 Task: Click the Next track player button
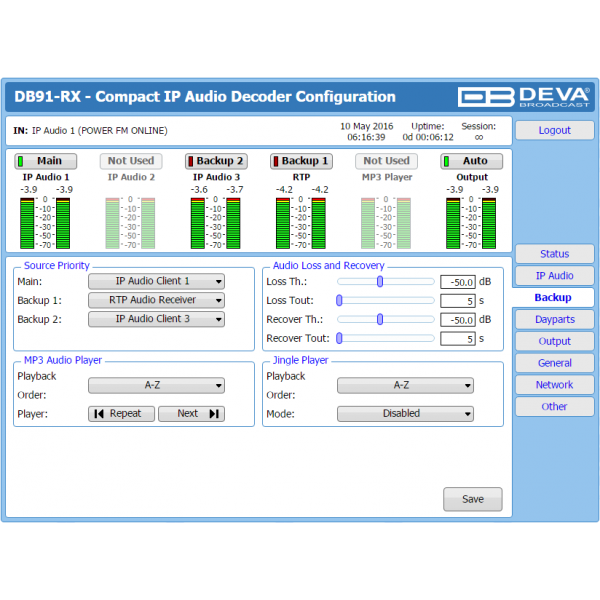191,414
